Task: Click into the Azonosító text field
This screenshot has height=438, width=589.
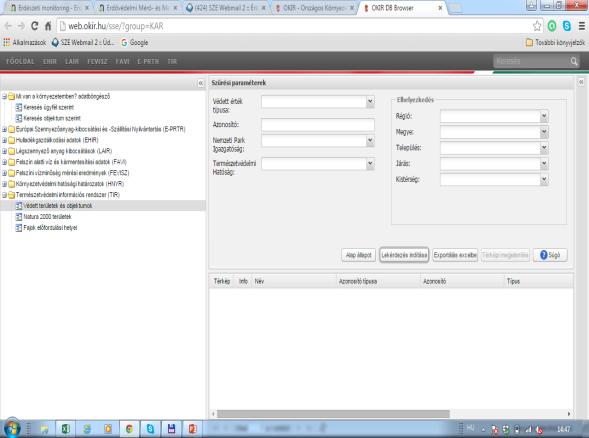Action: click(318, 125)
